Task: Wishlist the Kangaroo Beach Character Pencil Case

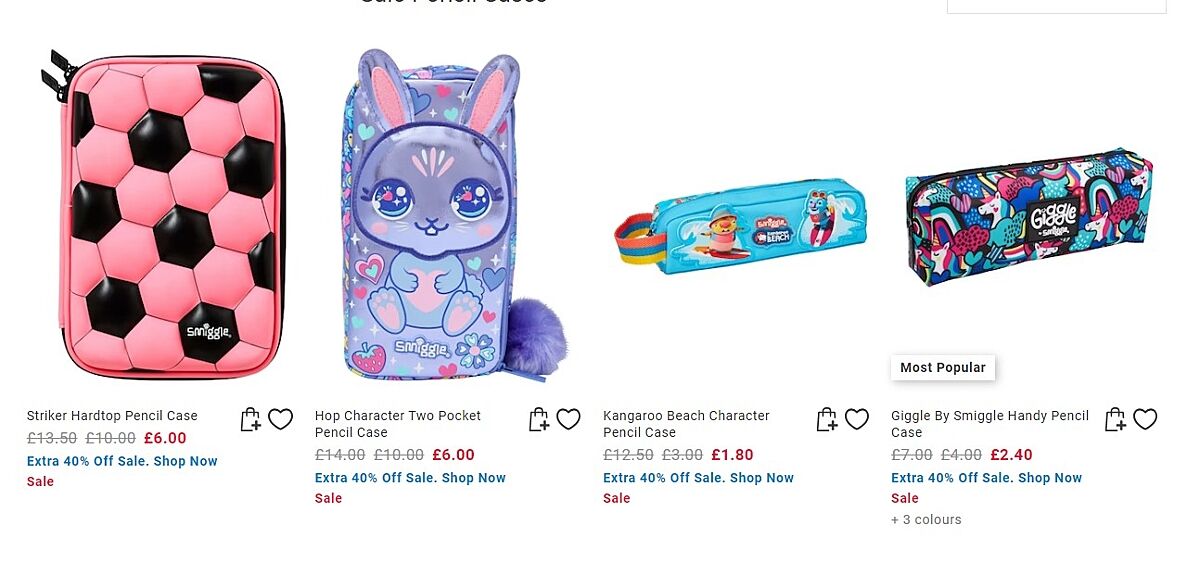Action: point(857,420)
